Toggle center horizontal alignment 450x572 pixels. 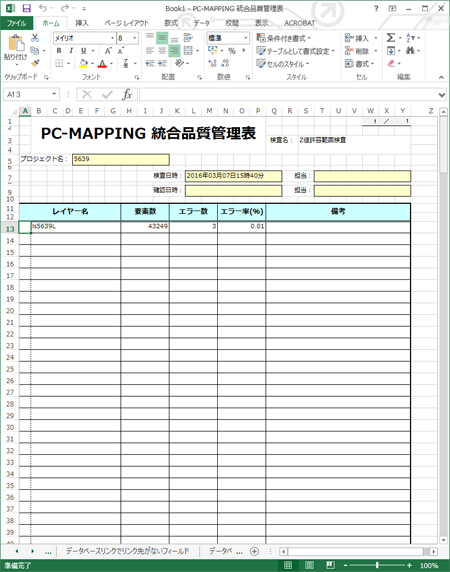point(162,51)
